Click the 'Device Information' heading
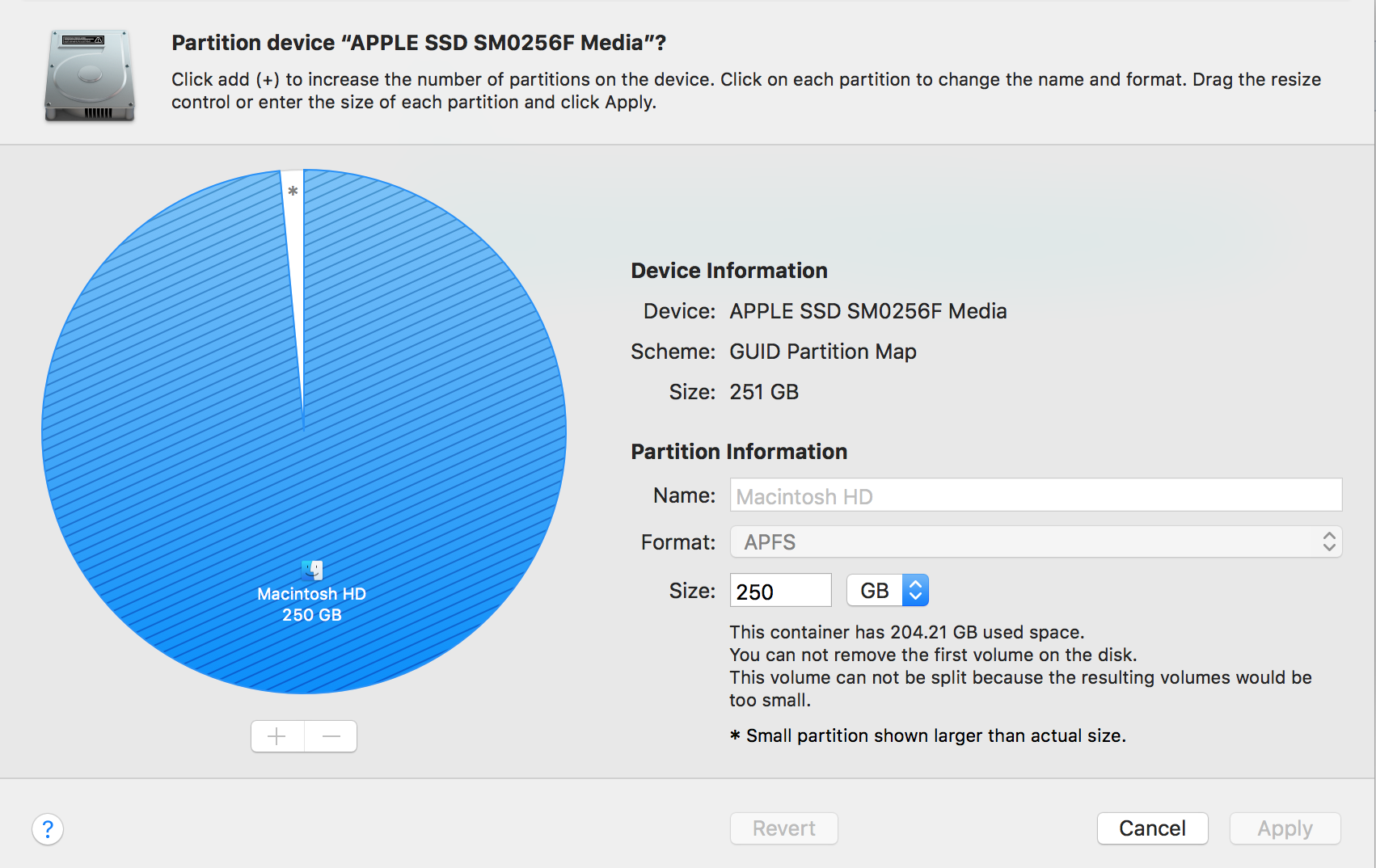 click(729, 271)
